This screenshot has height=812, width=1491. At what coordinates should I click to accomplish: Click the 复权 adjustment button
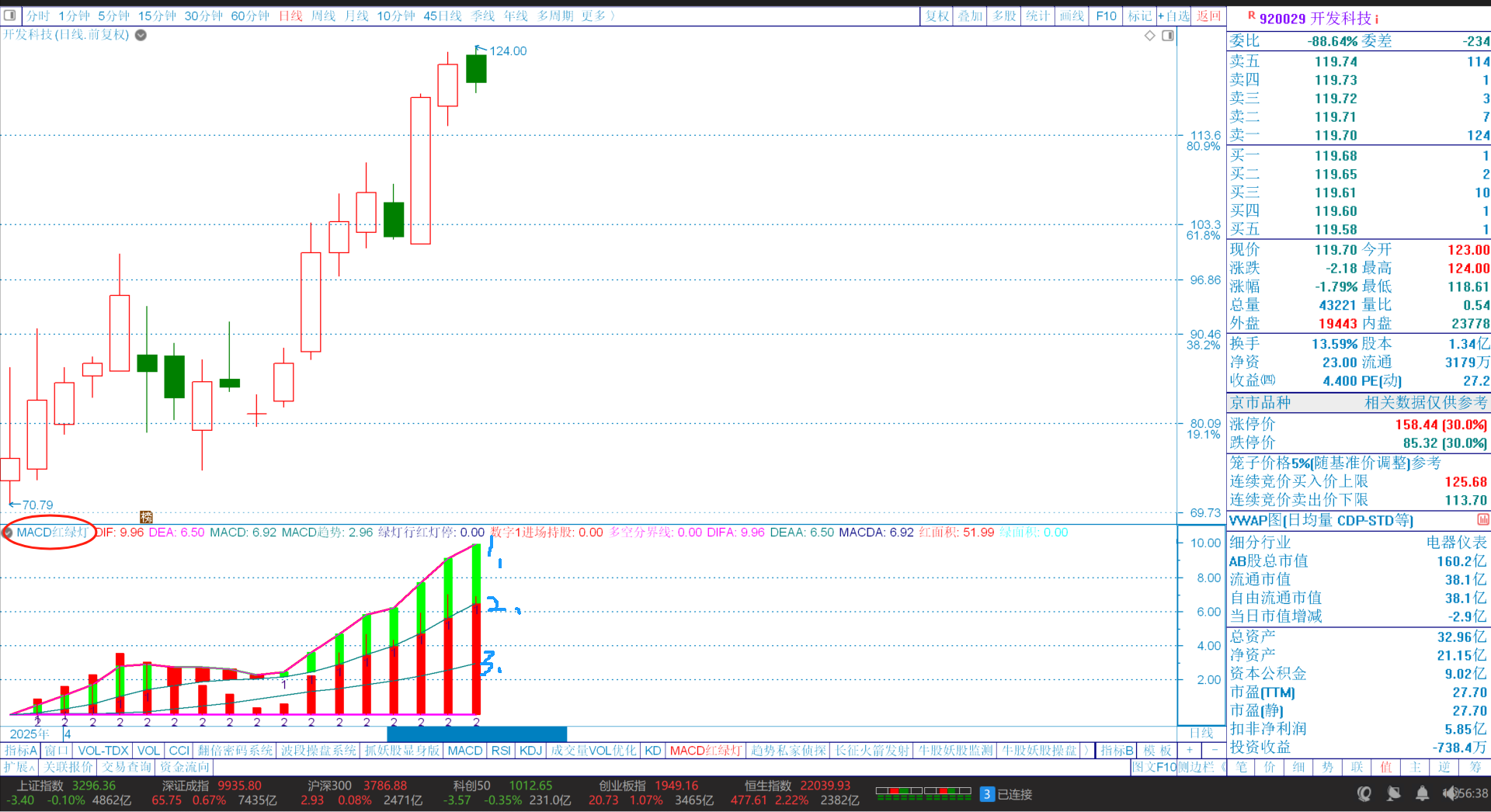(x=937, y=16)
